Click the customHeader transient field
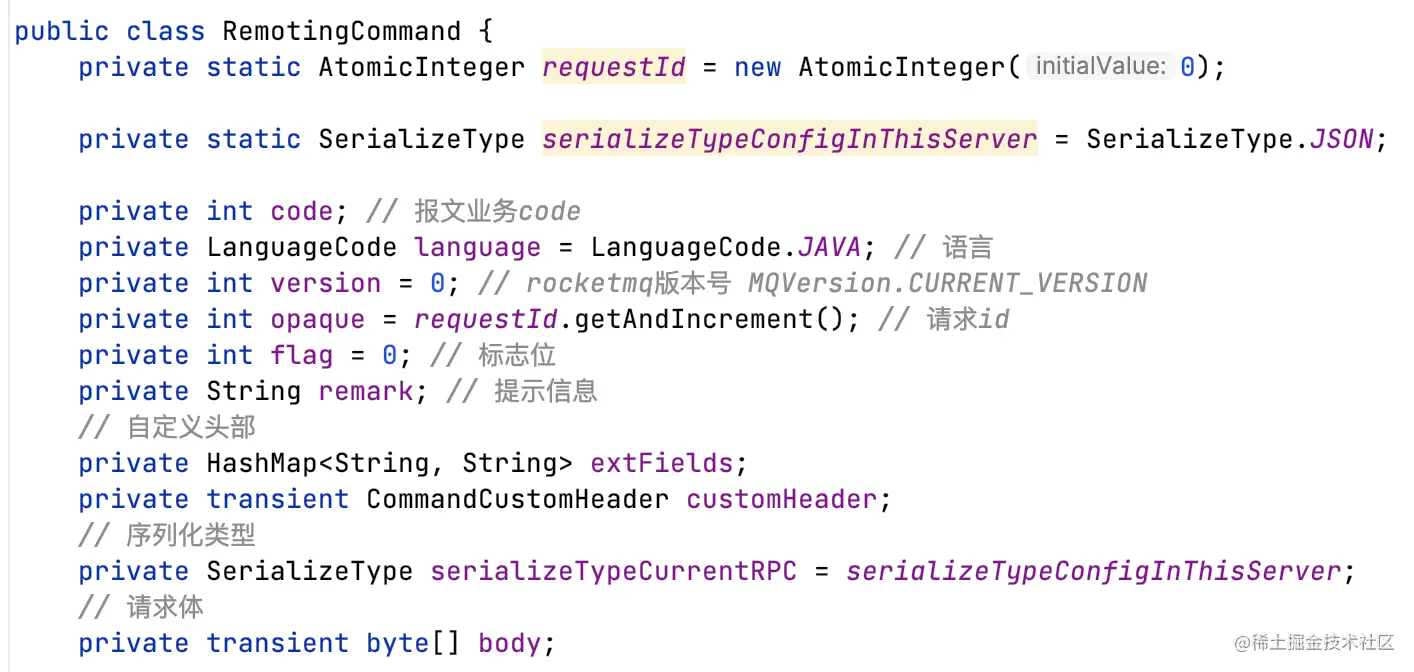The height and width of the screenshot is (672, 1414). (x=783, y=498)
